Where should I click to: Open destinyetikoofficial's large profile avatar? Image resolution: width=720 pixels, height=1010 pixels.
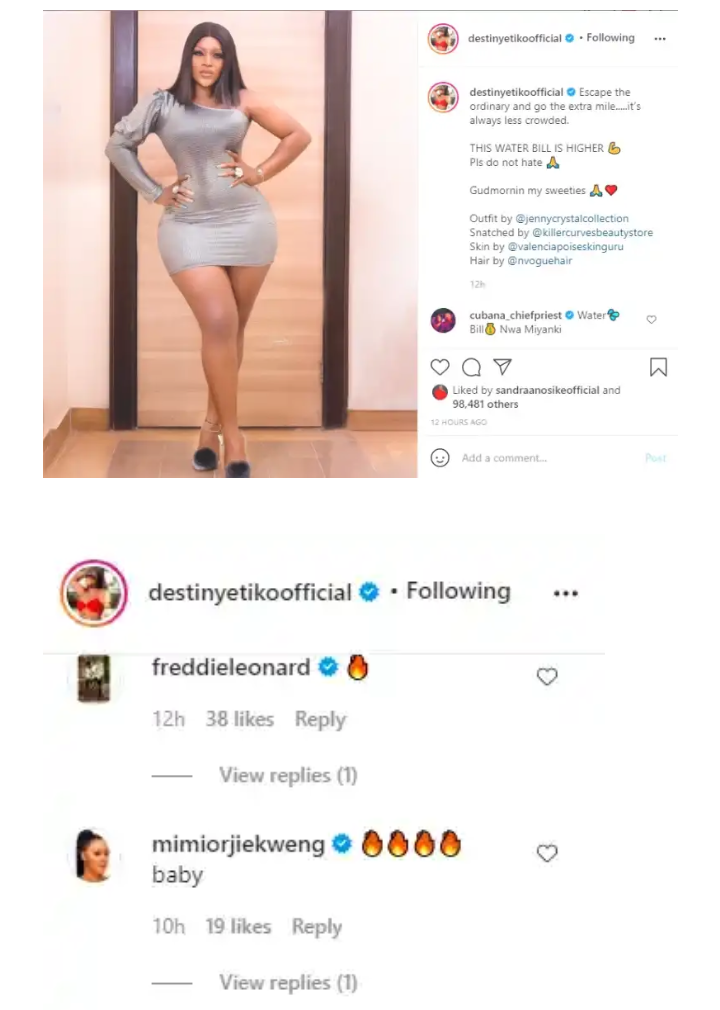[94, 593]
